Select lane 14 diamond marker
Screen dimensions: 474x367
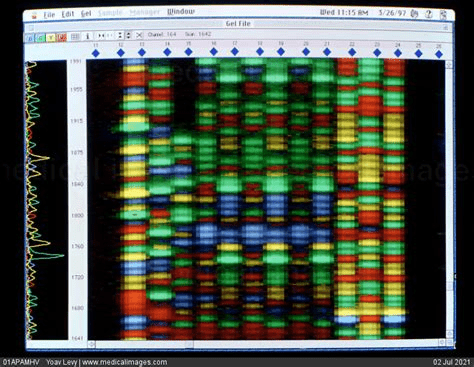click(167, 52)
